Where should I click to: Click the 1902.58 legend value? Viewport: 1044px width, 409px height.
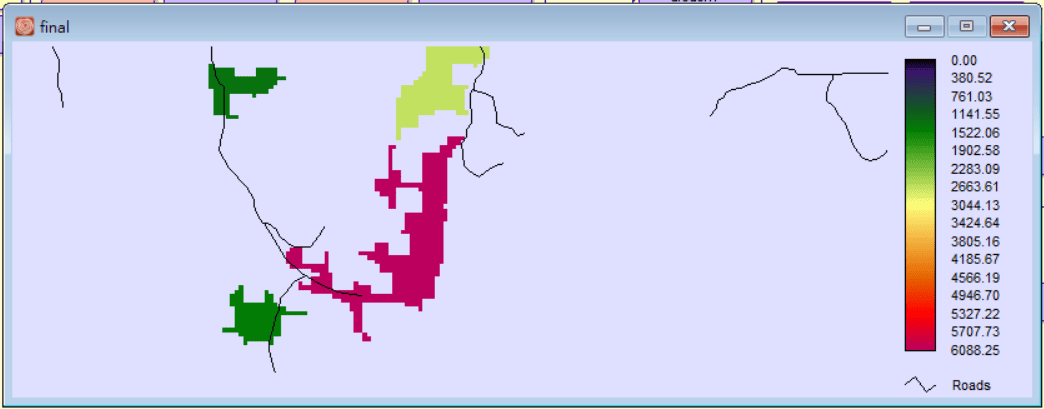click(x=975, y=151)
